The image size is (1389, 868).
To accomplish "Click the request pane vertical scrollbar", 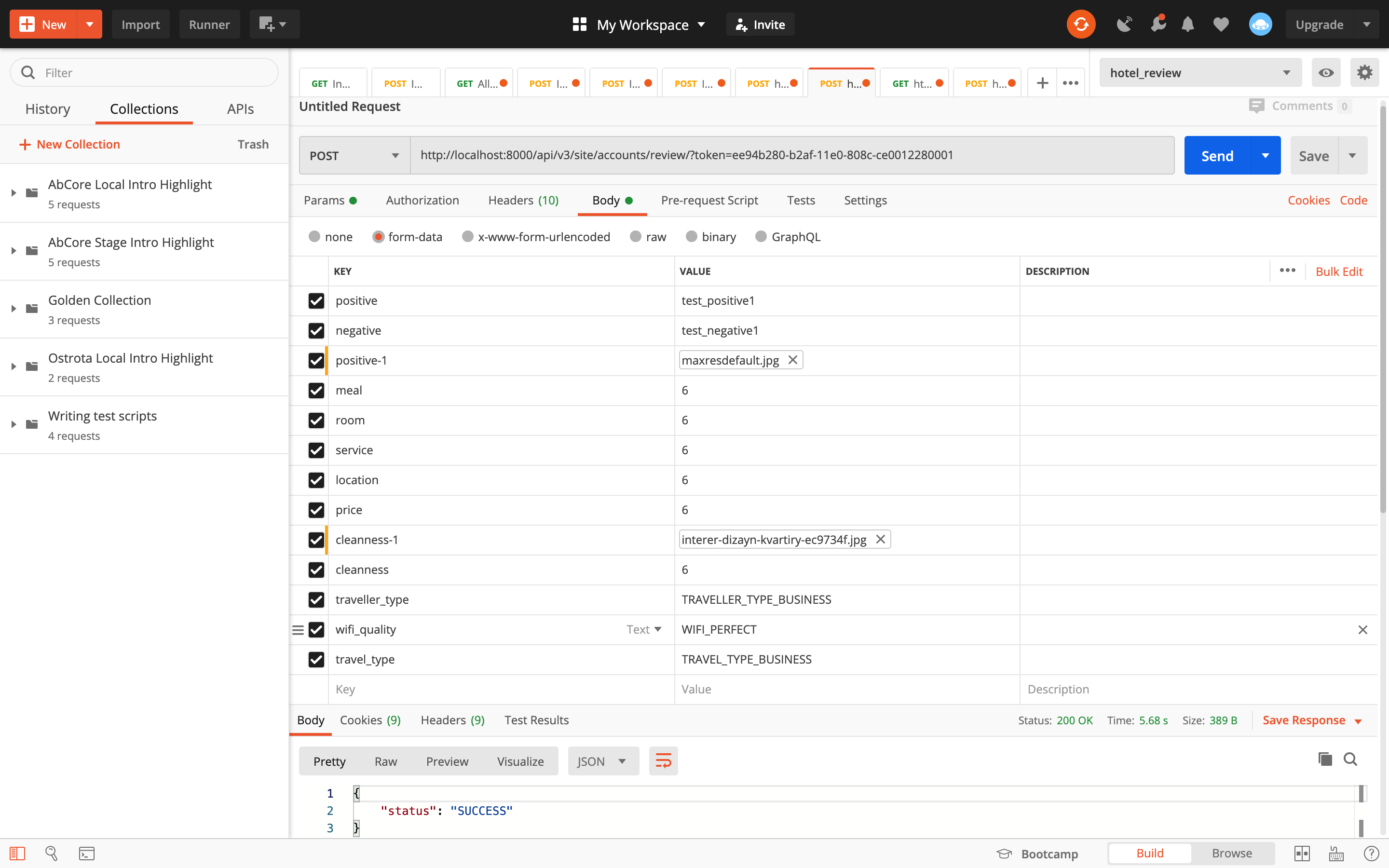I will (x=1383, y=310).
